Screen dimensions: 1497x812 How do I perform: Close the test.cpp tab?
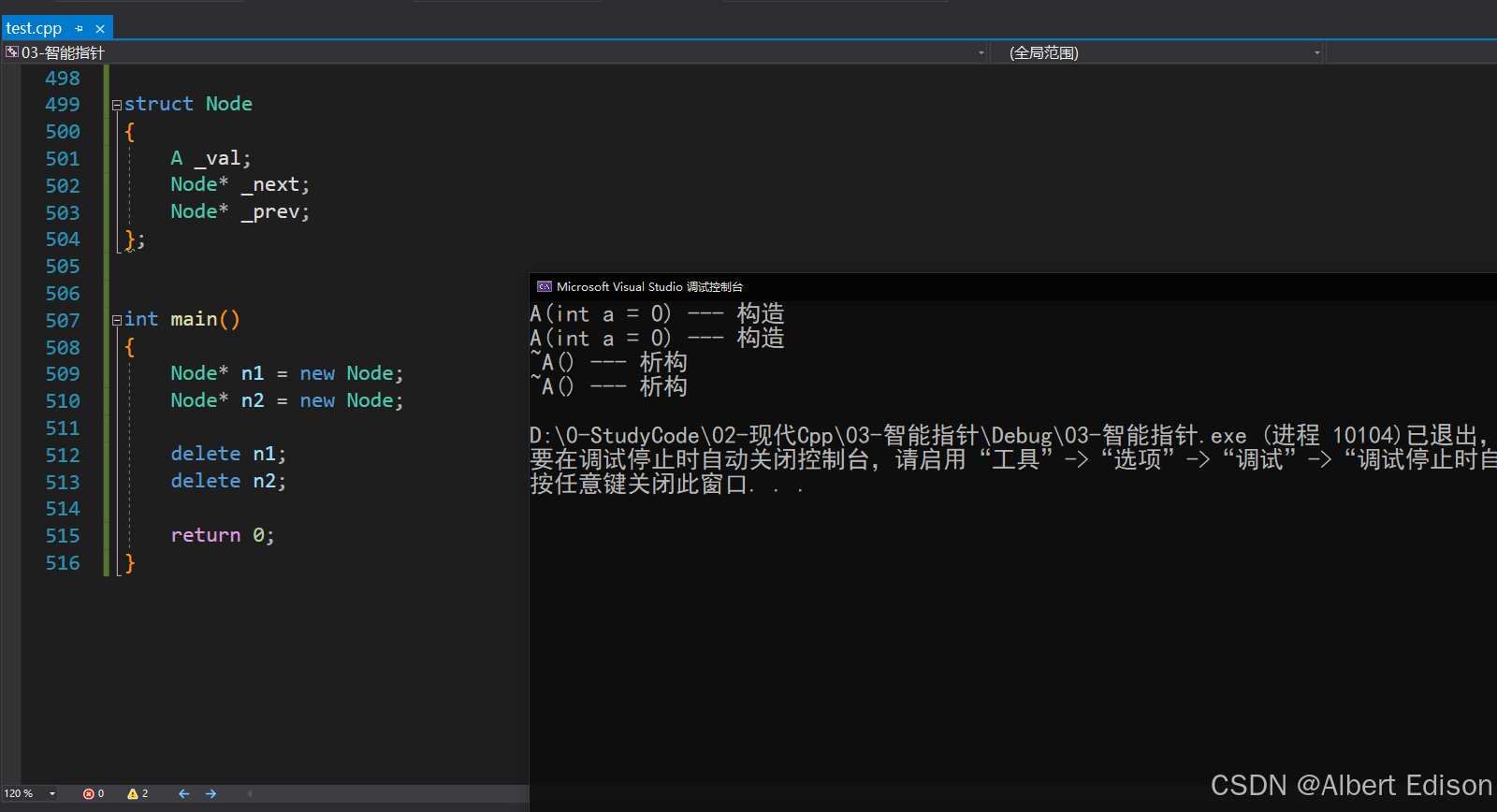pos(100,29)
